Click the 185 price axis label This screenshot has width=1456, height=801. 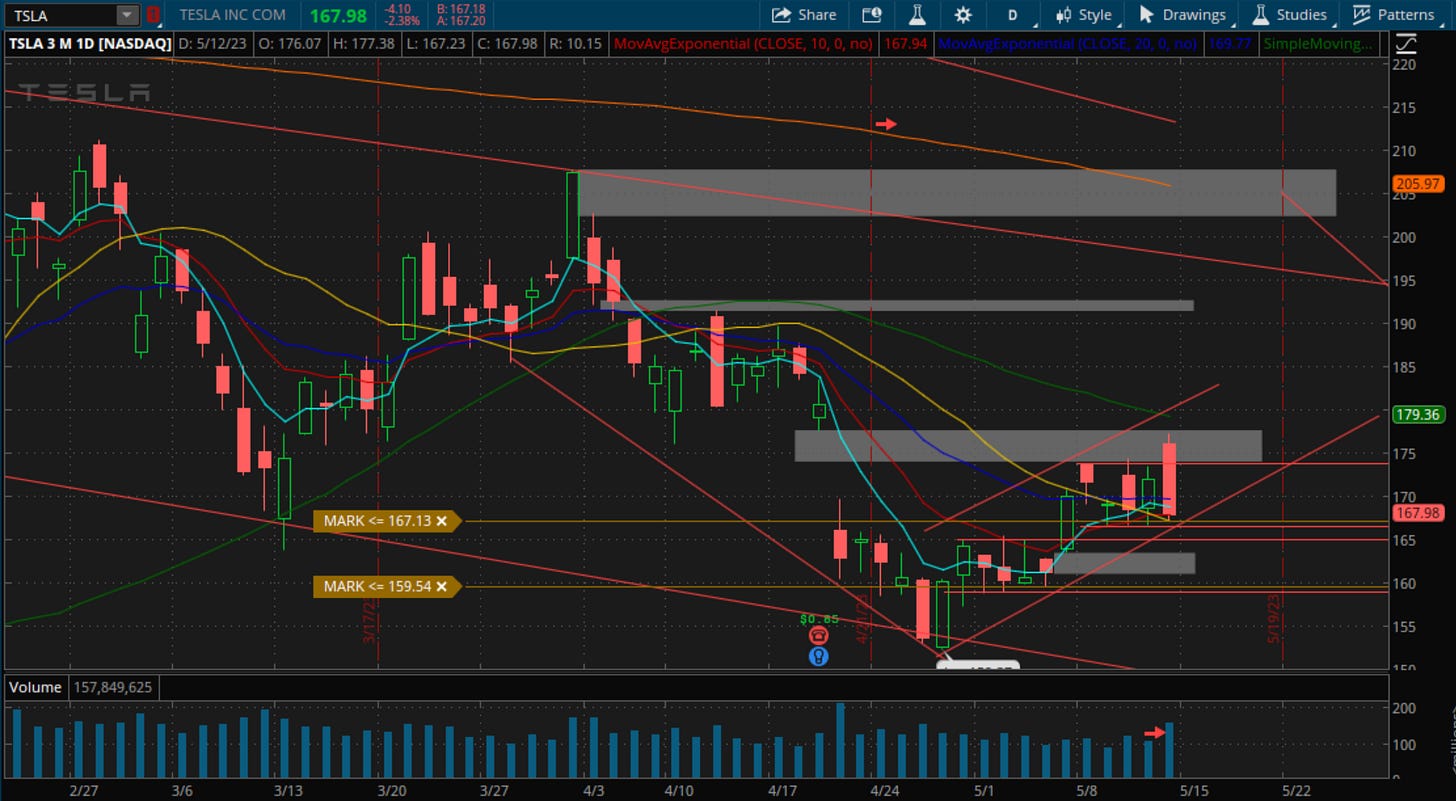(1404, 367)
